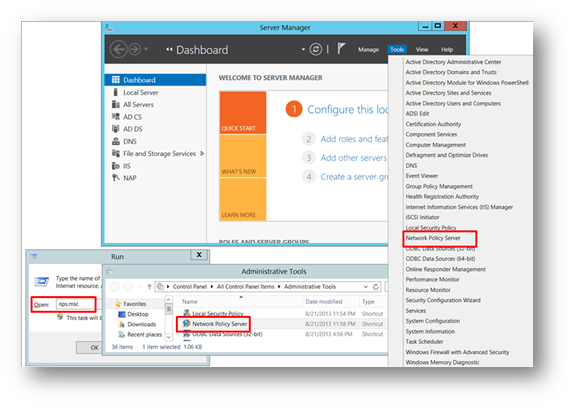
Task: Click the WHAT'S NEW tile
Action: 243,156
